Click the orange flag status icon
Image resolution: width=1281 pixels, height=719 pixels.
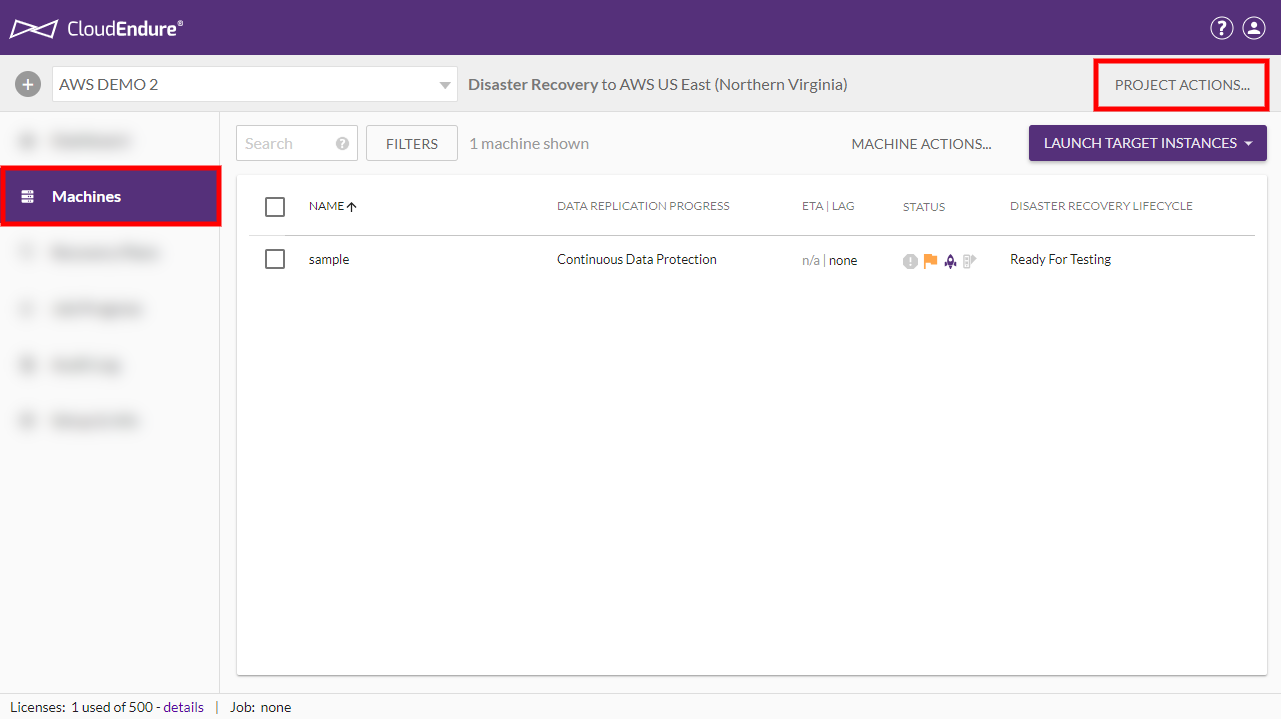[930, 261]
